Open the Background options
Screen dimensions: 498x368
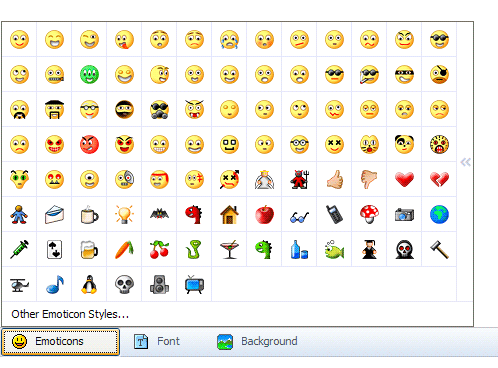click(x=257, y=341)
